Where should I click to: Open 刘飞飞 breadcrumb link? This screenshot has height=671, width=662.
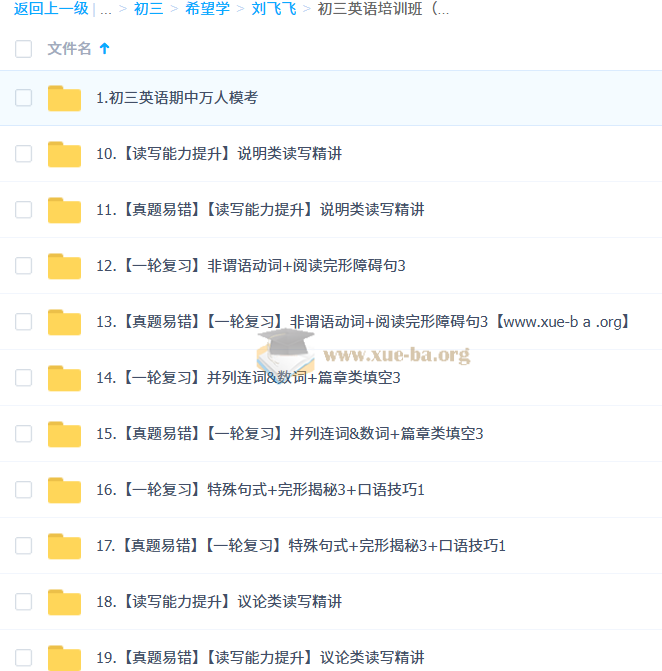tap(274, 9)
